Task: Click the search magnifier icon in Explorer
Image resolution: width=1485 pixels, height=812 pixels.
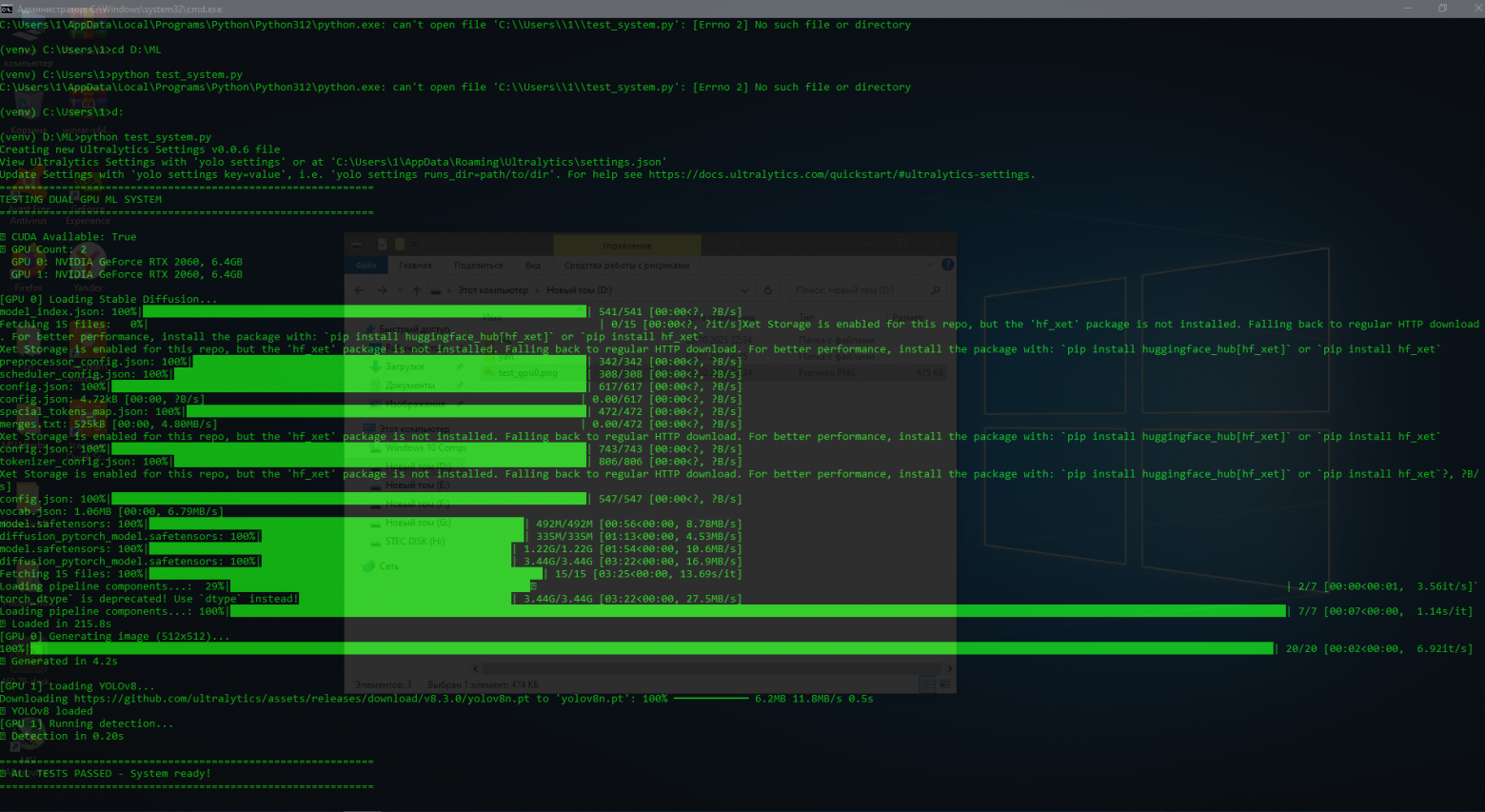Action: click(x=936, y=290)
